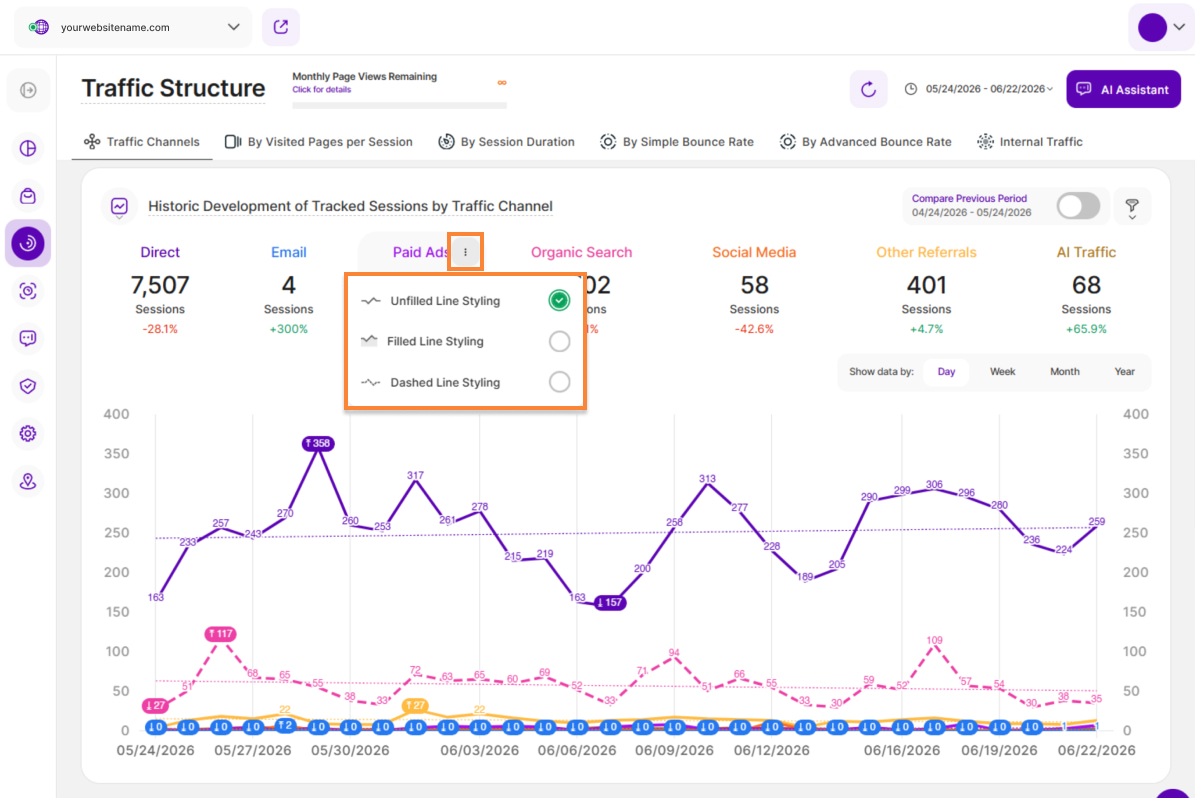Open the date range picker dropdown
Image resolution: width=1195 pixels, height=798 pixels.
pos(979,89)
